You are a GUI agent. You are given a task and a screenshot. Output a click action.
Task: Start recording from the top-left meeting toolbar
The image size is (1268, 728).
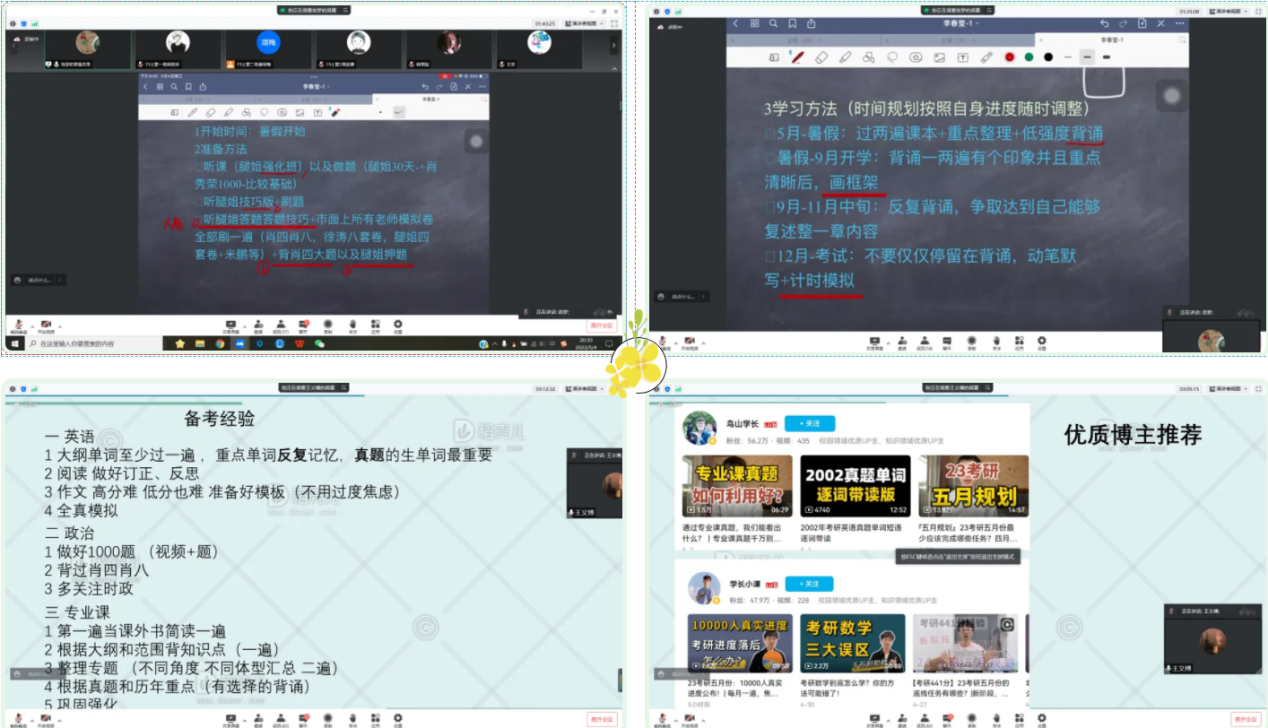point(328,324)
